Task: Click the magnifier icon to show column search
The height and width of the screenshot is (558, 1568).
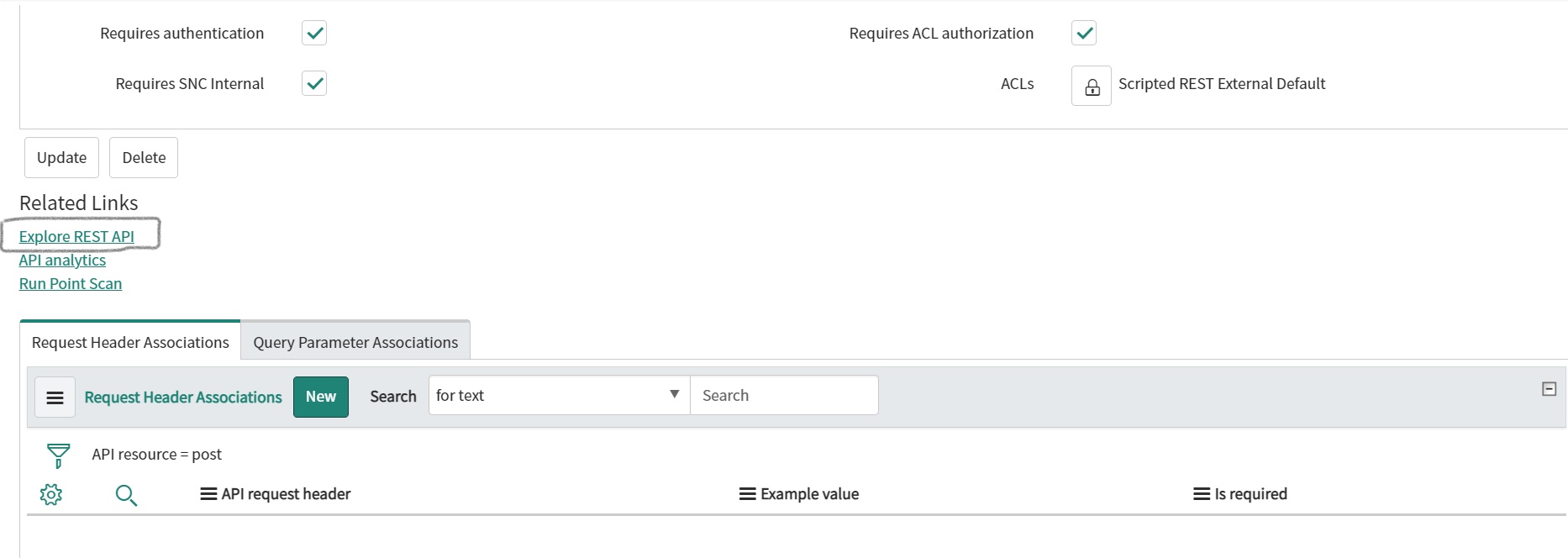Action: (x=127, y=495)
